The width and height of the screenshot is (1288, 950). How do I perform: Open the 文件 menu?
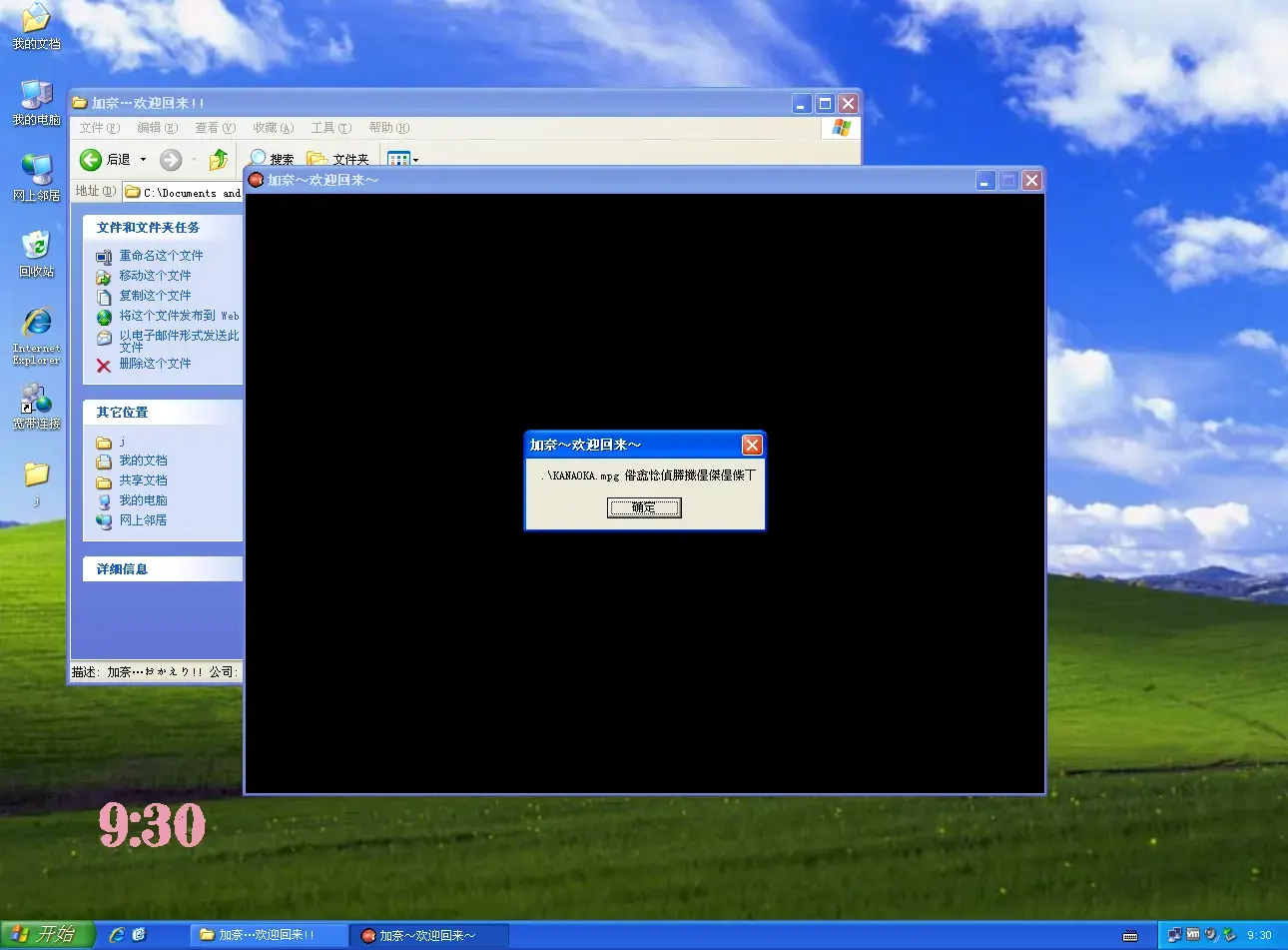[99, 128]
